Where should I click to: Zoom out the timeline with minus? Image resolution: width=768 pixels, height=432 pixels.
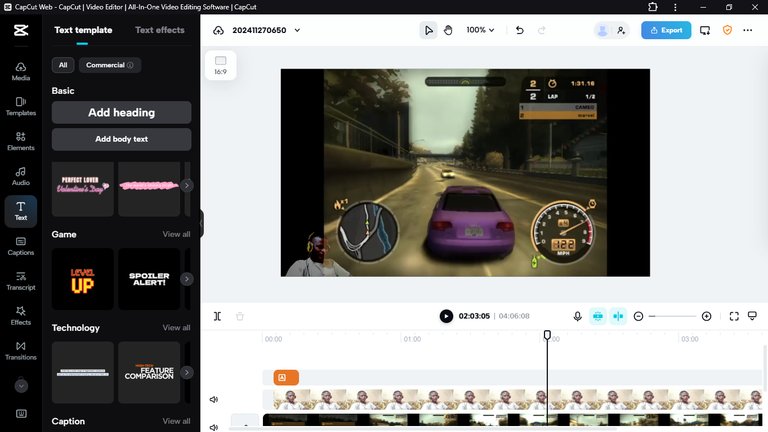pos(638,316)
